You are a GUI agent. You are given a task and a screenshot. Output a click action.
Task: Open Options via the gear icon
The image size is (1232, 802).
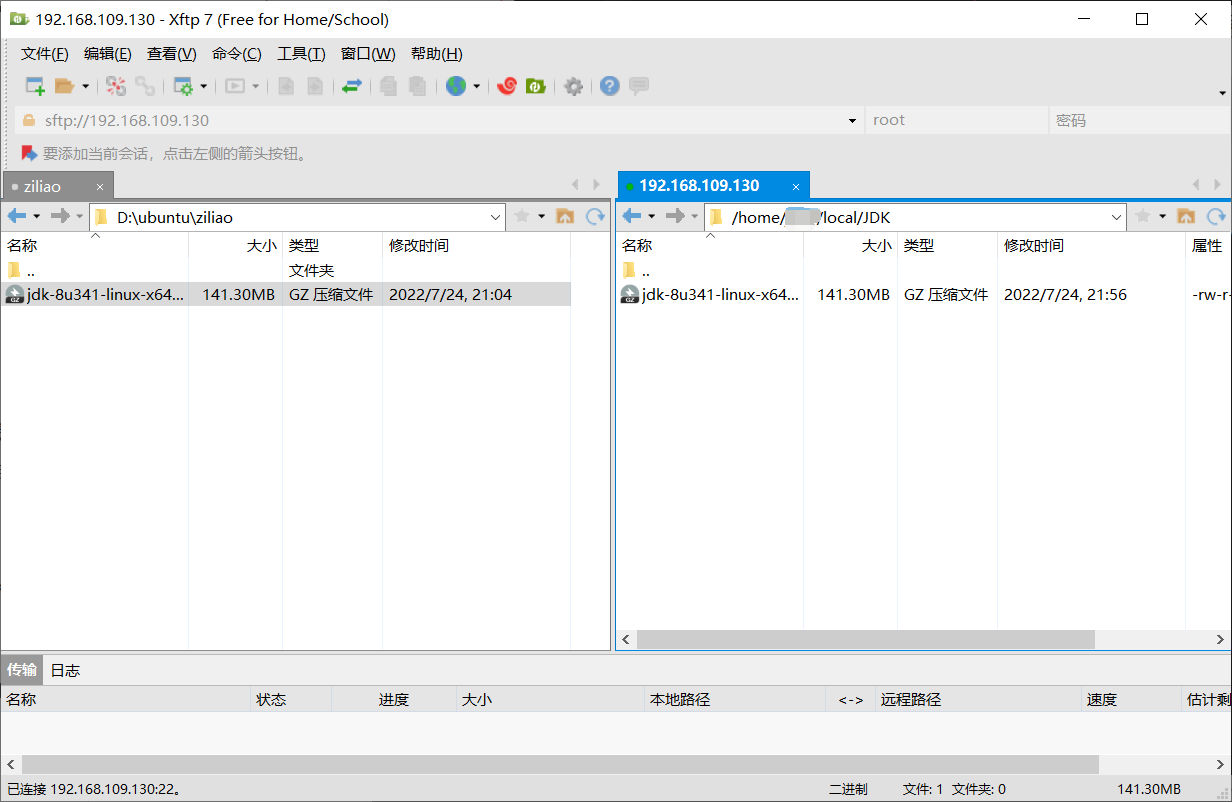pyautogui.click(x=573, y=86)
